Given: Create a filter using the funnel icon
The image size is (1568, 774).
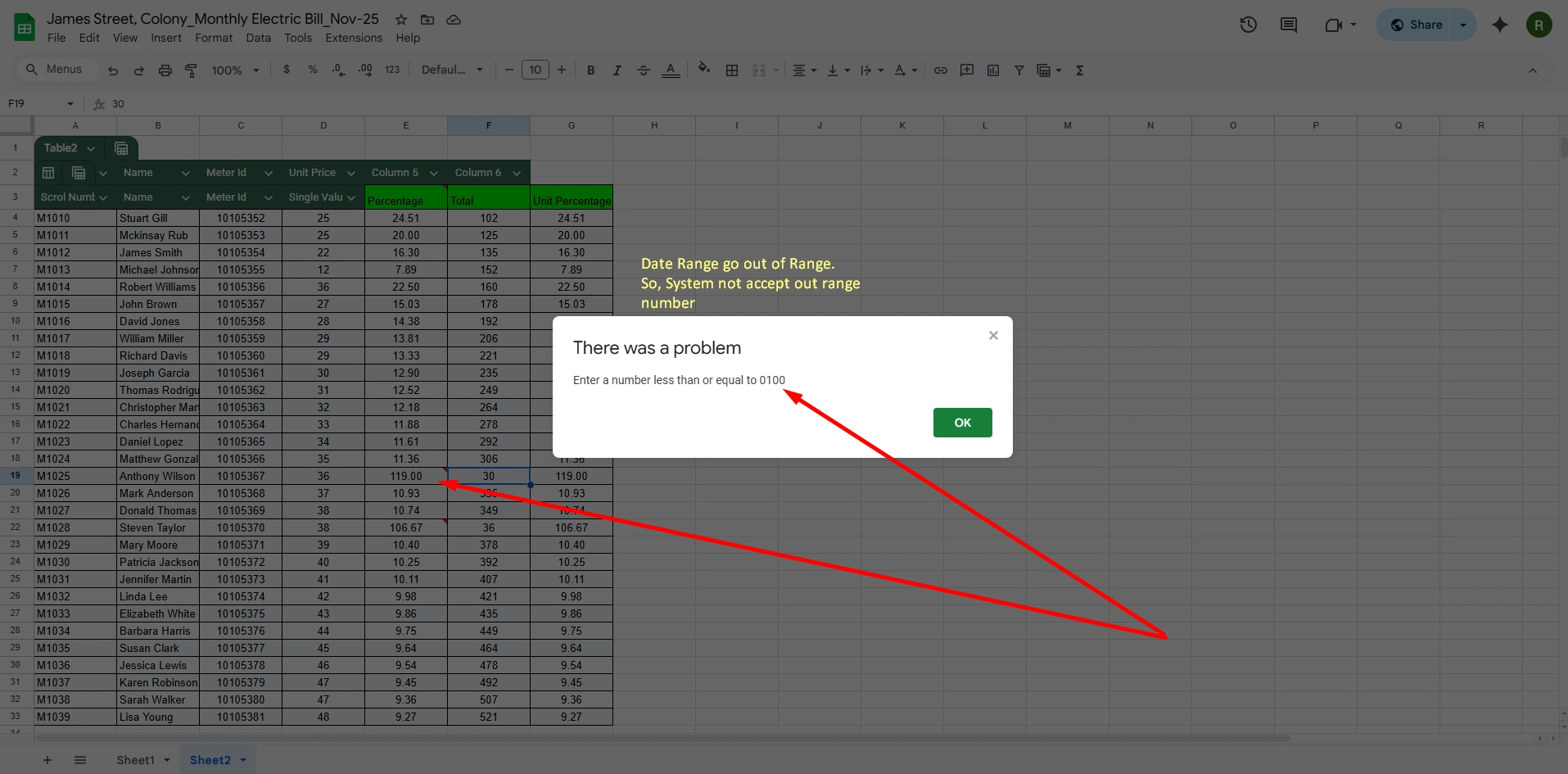Looking at the screenshot, I should point(1019,70).
